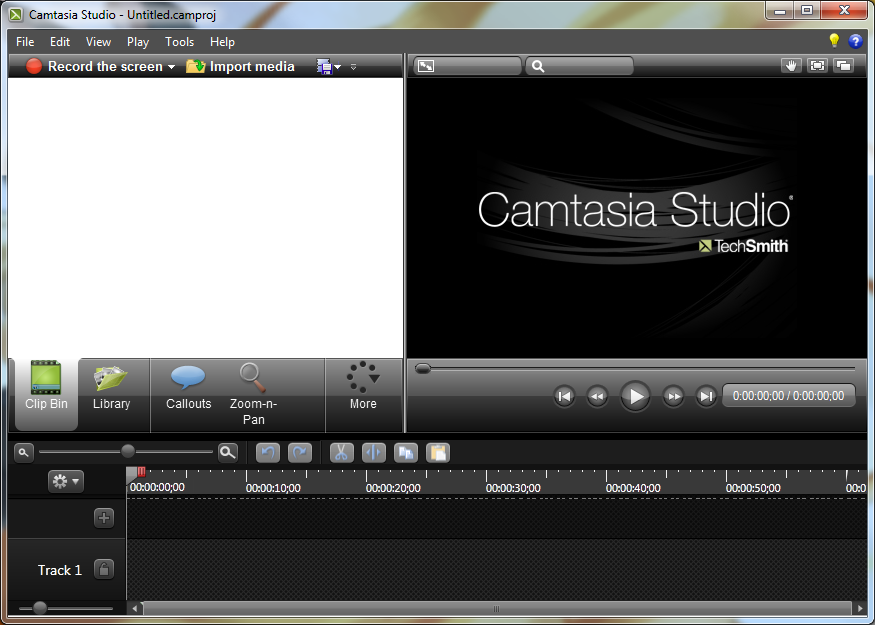Click the timeline zoom slider handle
This screenshot has height=625, width=875.
pos(128,451)
